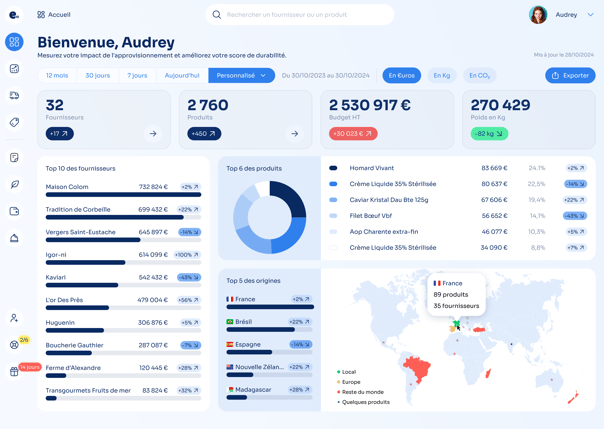
Task: Select the En €uros unit toggle
Action: point(401,75)
